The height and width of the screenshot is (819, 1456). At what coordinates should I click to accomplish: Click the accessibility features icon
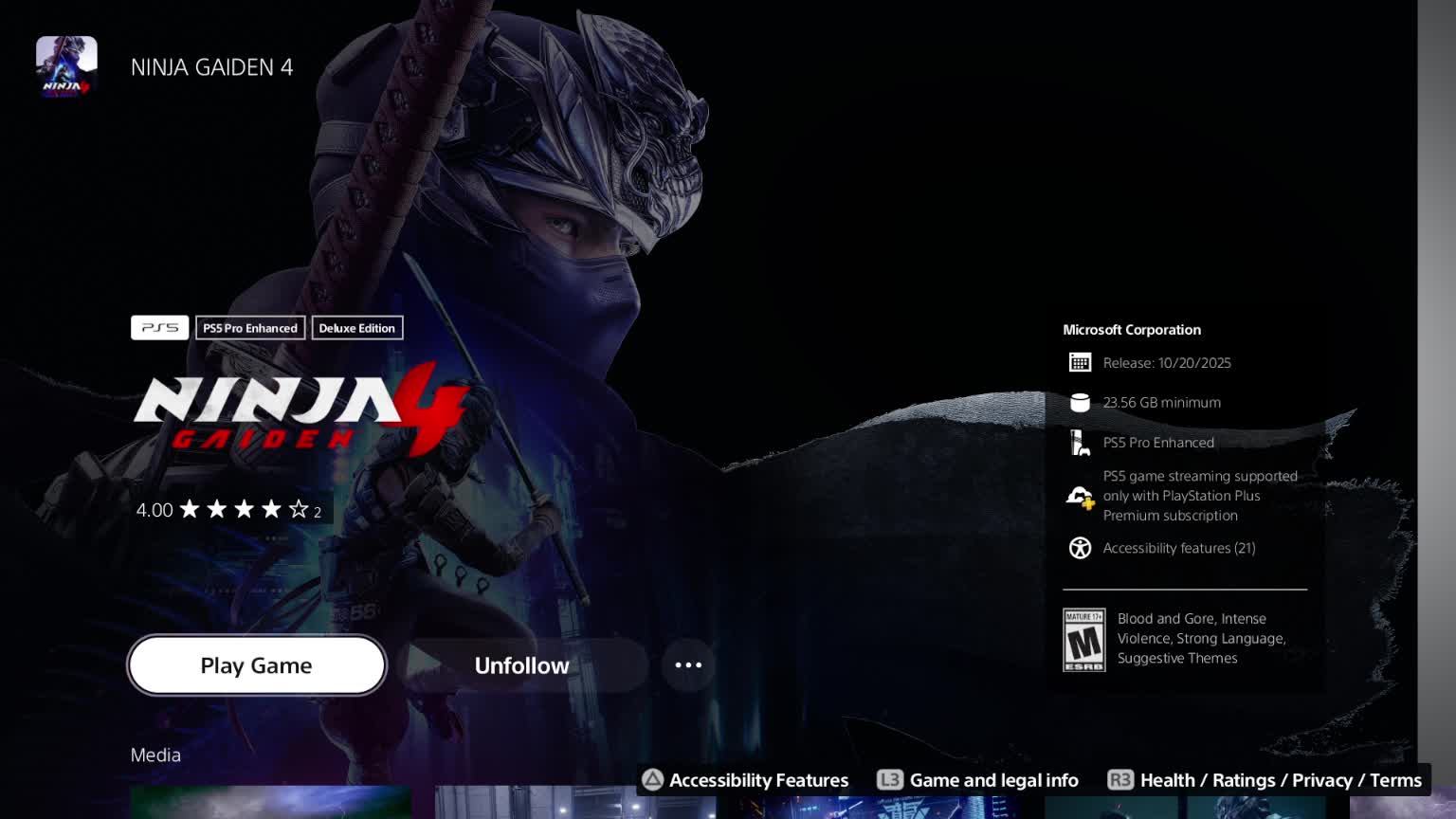pyautogui.click(x=1080, y=548)
